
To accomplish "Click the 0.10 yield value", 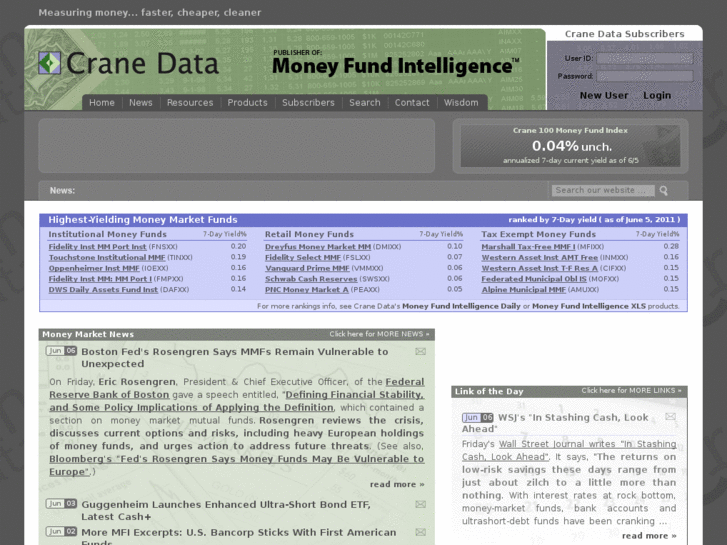I will pos(455,246).
